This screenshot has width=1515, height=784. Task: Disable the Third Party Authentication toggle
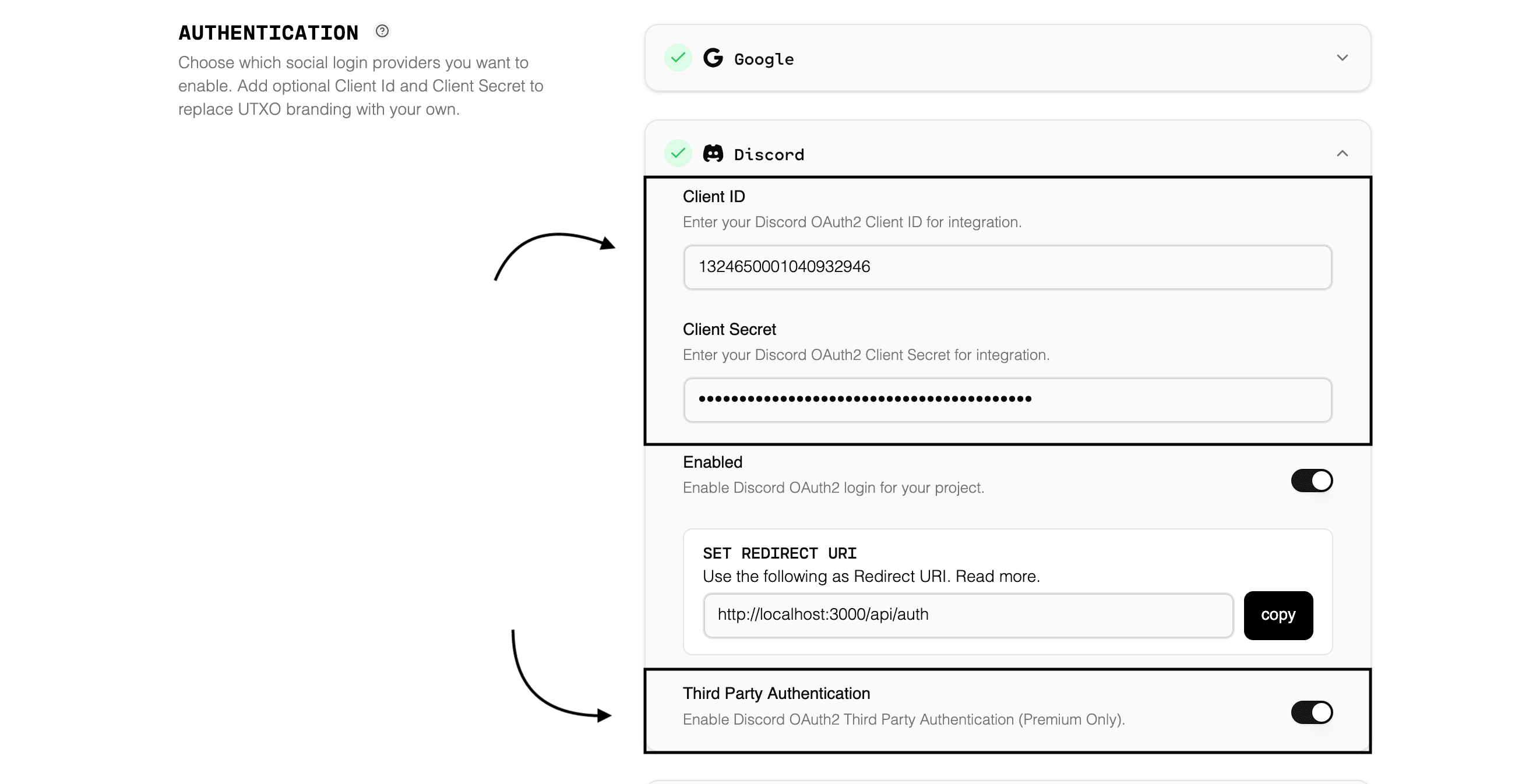(1312, 712)
